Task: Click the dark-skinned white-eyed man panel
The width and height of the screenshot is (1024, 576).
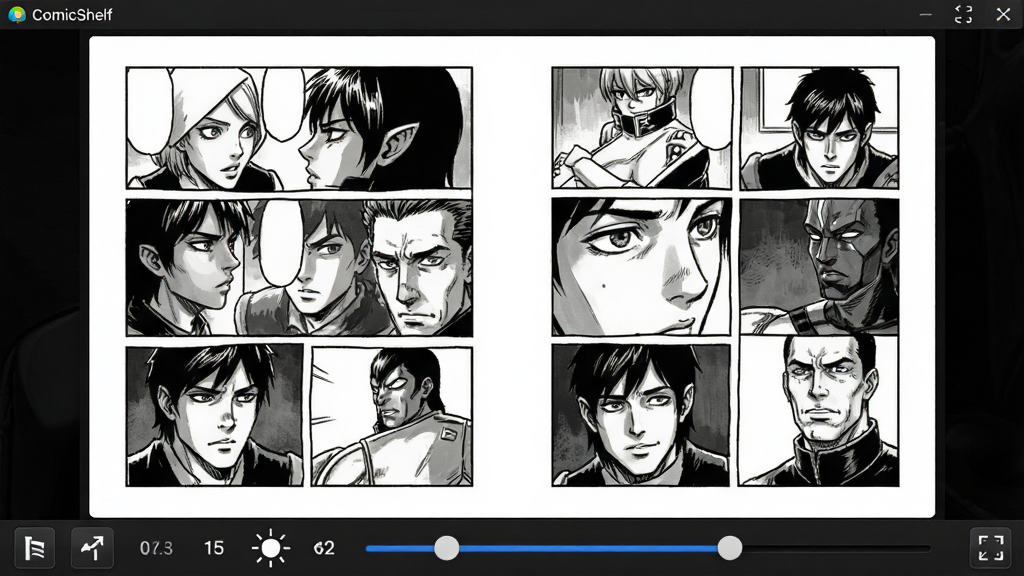Action: click(819, 266)
